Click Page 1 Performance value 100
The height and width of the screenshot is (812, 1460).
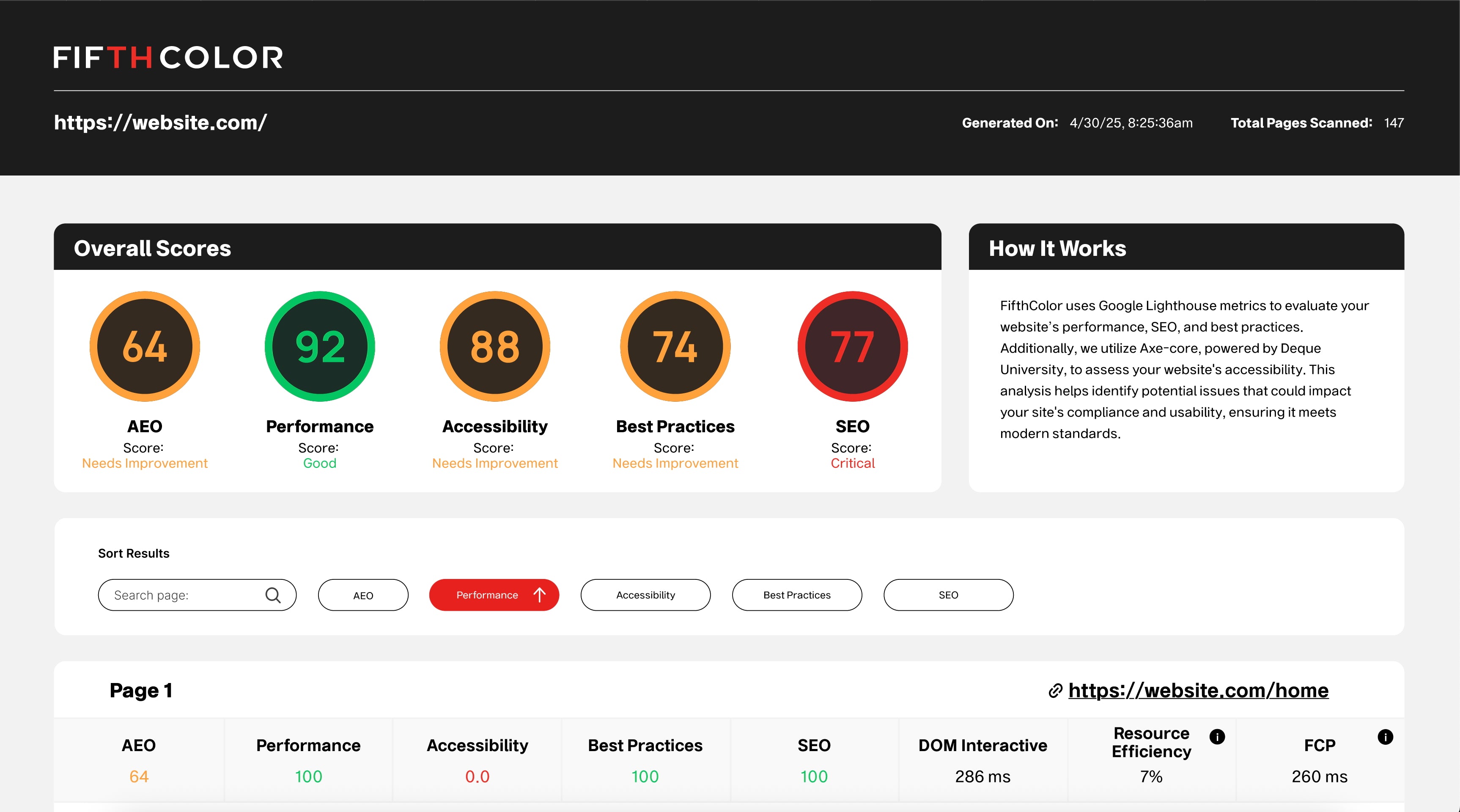(308, 776)
